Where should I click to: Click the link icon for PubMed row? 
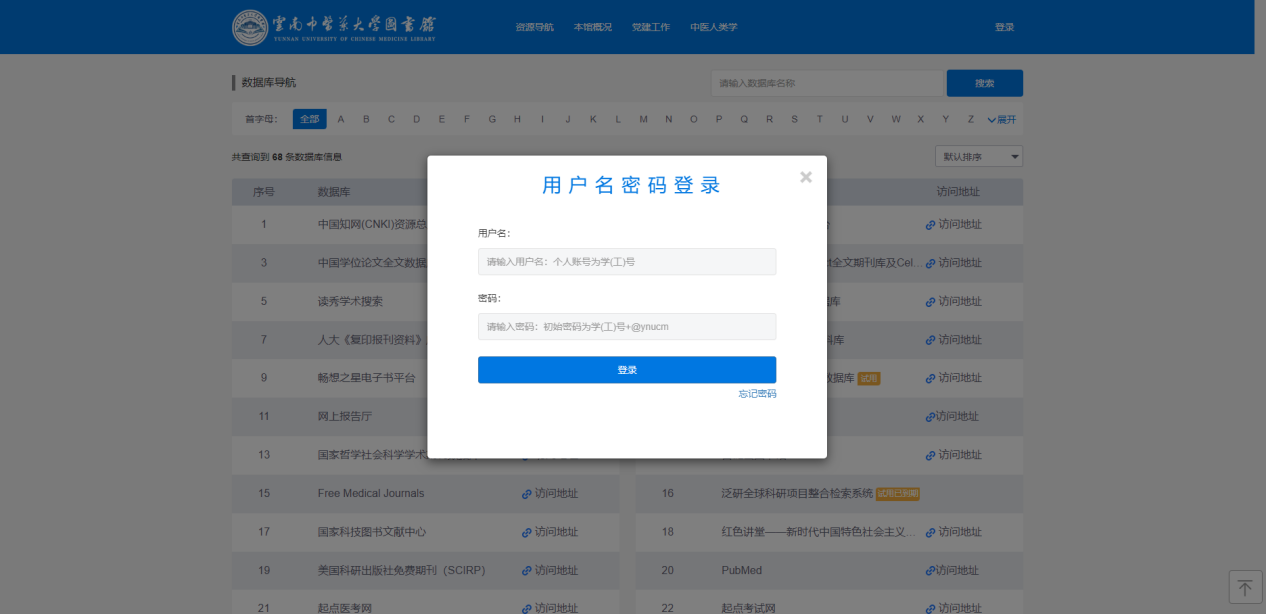click(x=930, y=571)
